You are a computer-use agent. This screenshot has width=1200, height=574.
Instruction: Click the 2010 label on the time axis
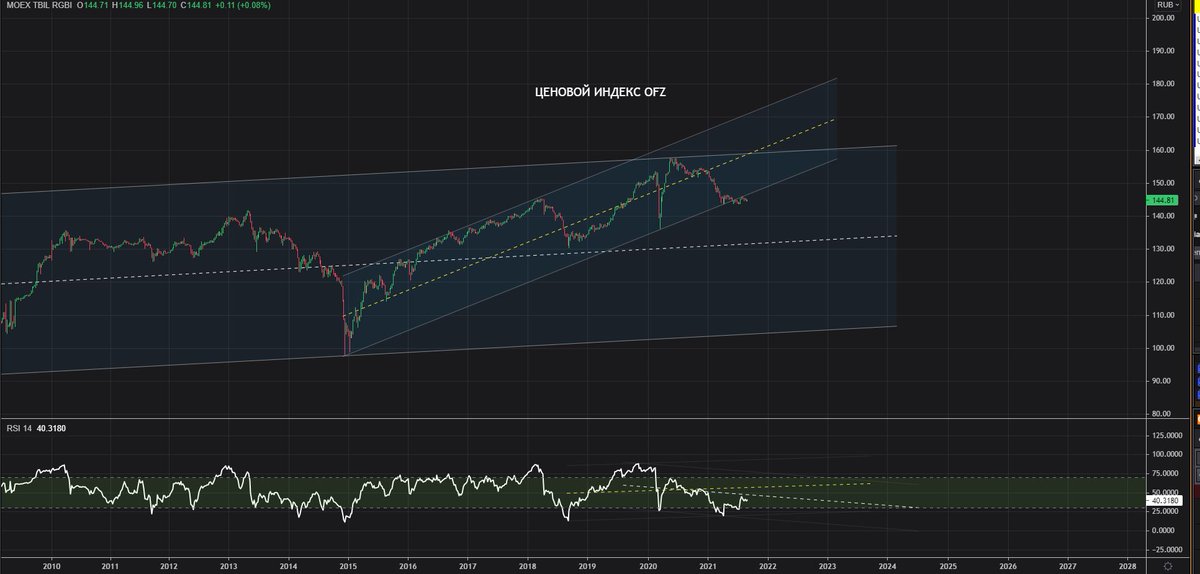50,564
